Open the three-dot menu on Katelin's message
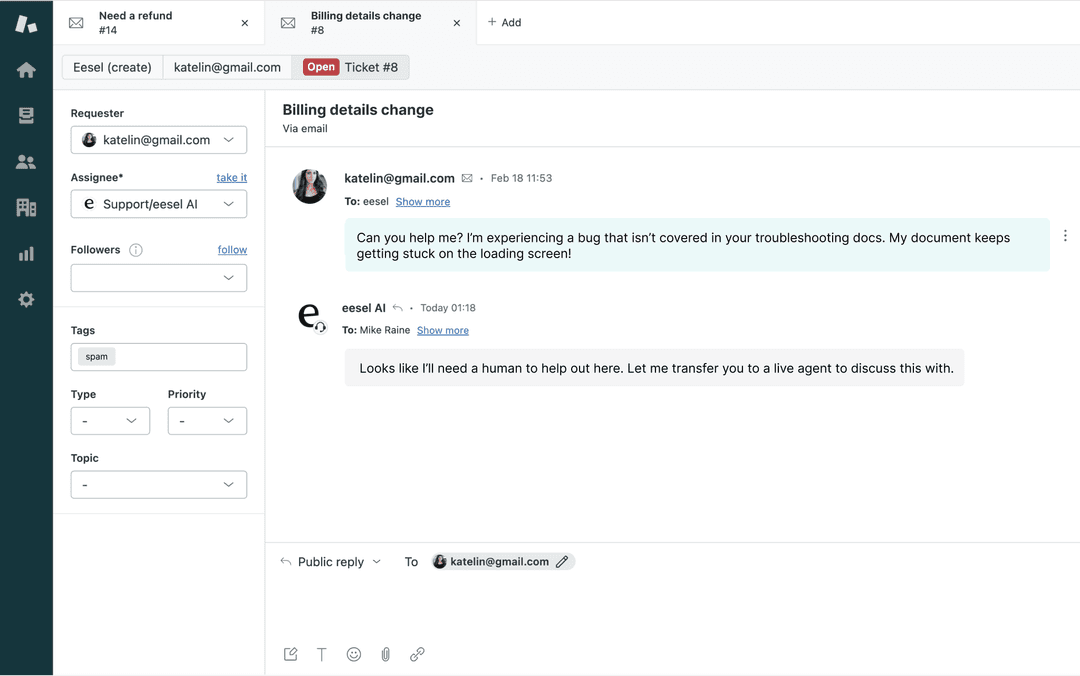 click(1065, 235)
